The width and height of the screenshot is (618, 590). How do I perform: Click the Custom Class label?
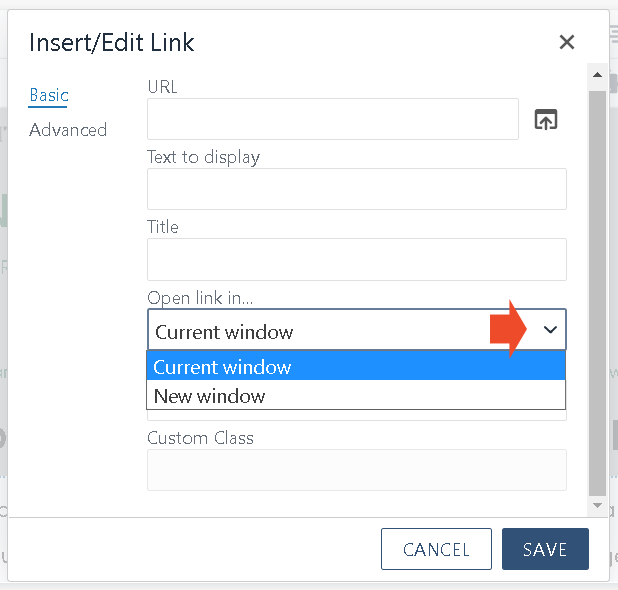pyautogui.click(x=200, y=438)
